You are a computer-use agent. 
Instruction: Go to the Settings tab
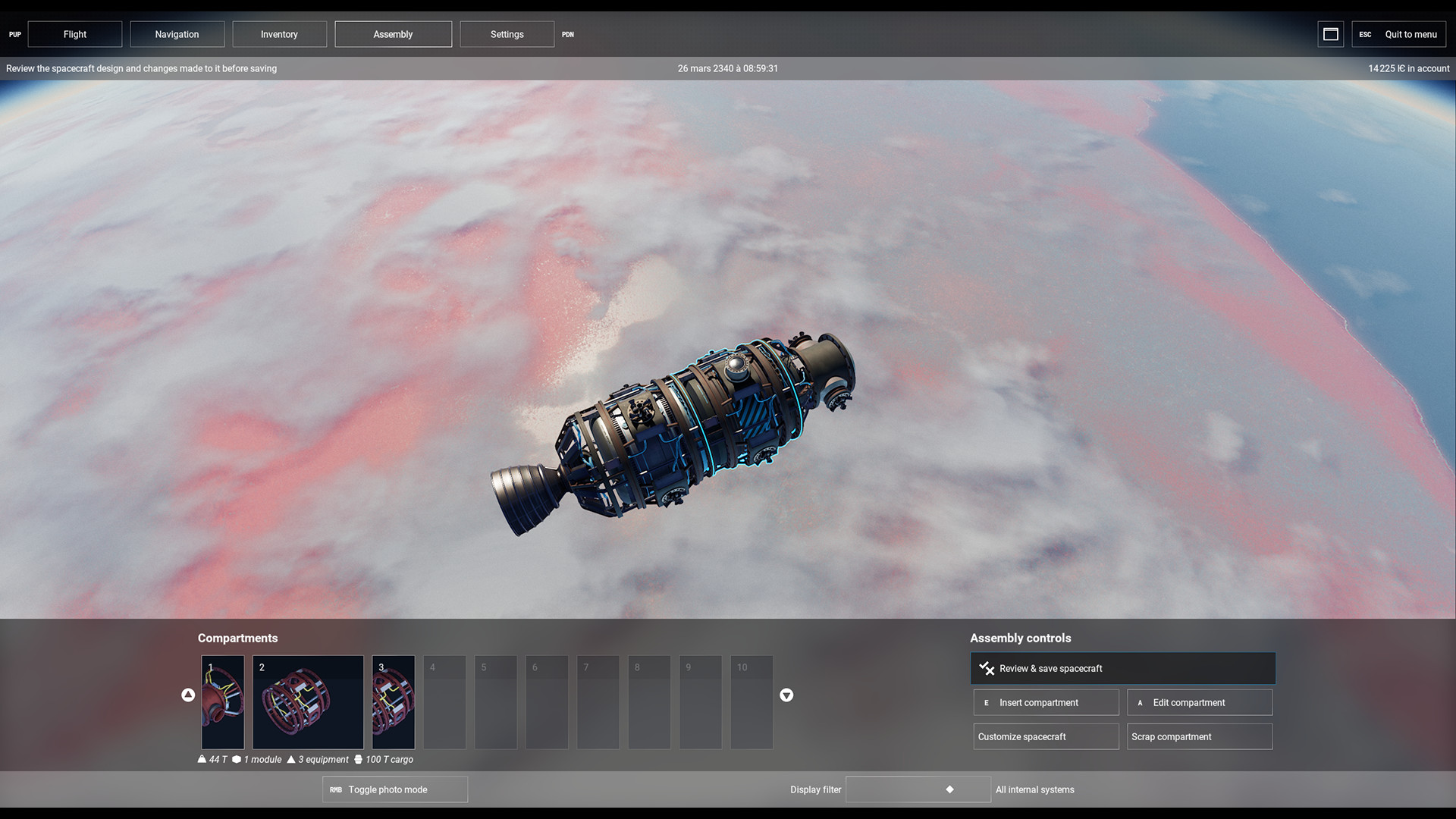coord(507,34)
